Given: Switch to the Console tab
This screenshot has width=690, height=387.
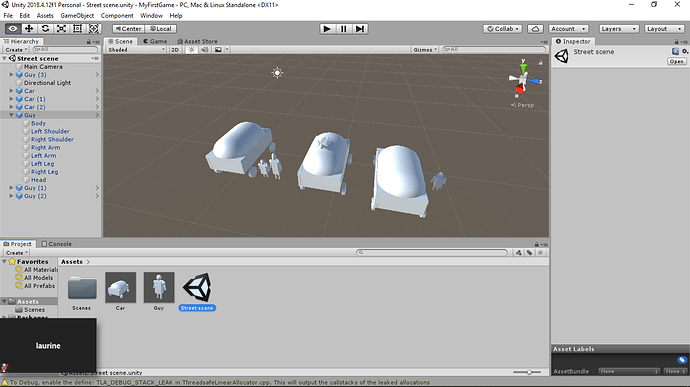Looking at the screenshot, I should point(56,244).
